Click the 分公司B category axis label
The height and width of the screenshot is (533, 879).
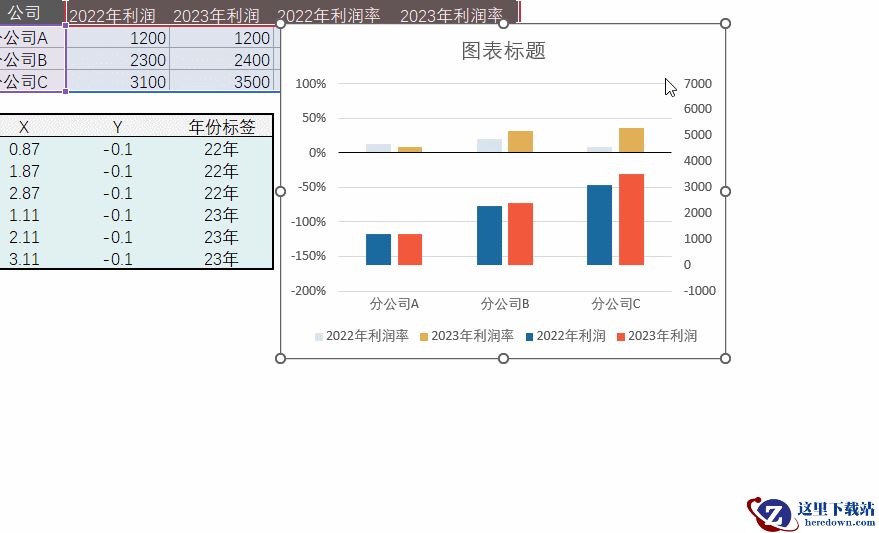[x=505, y=304]
